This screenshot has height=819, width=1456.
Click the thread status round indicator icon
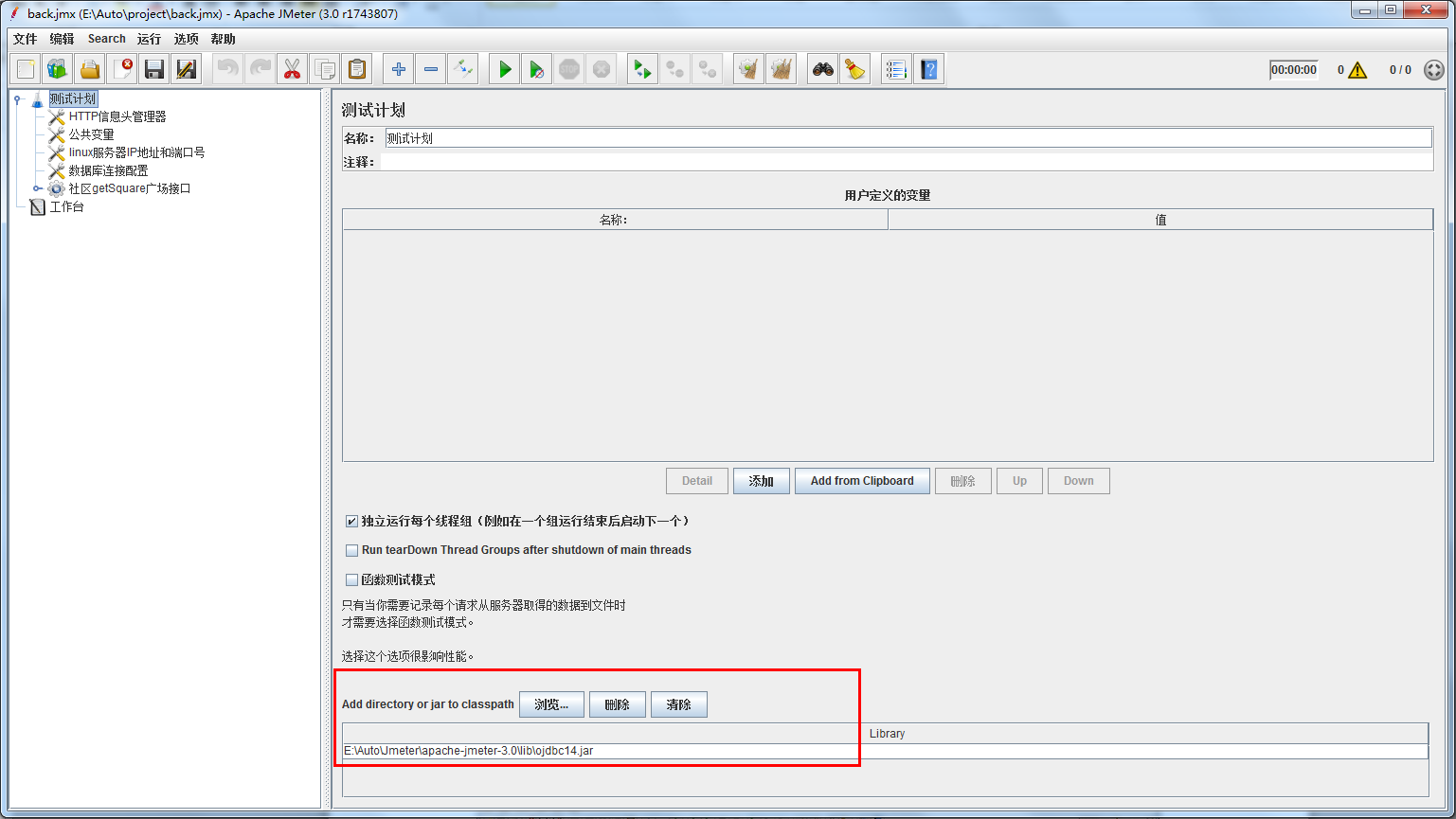[x=1434, y=70]
